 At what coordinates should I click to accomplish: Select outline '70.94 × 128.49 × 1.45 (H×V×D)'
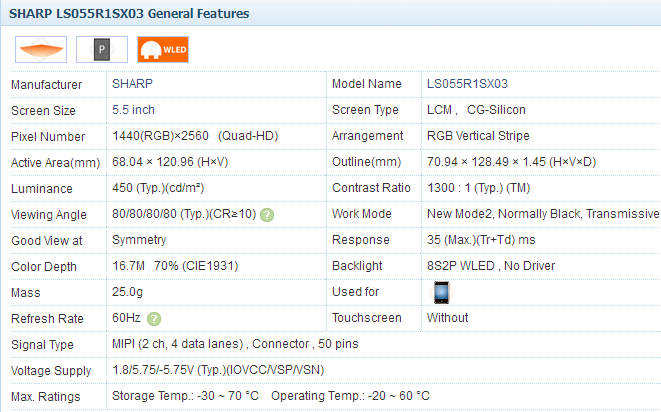click(x=511, y=162)
